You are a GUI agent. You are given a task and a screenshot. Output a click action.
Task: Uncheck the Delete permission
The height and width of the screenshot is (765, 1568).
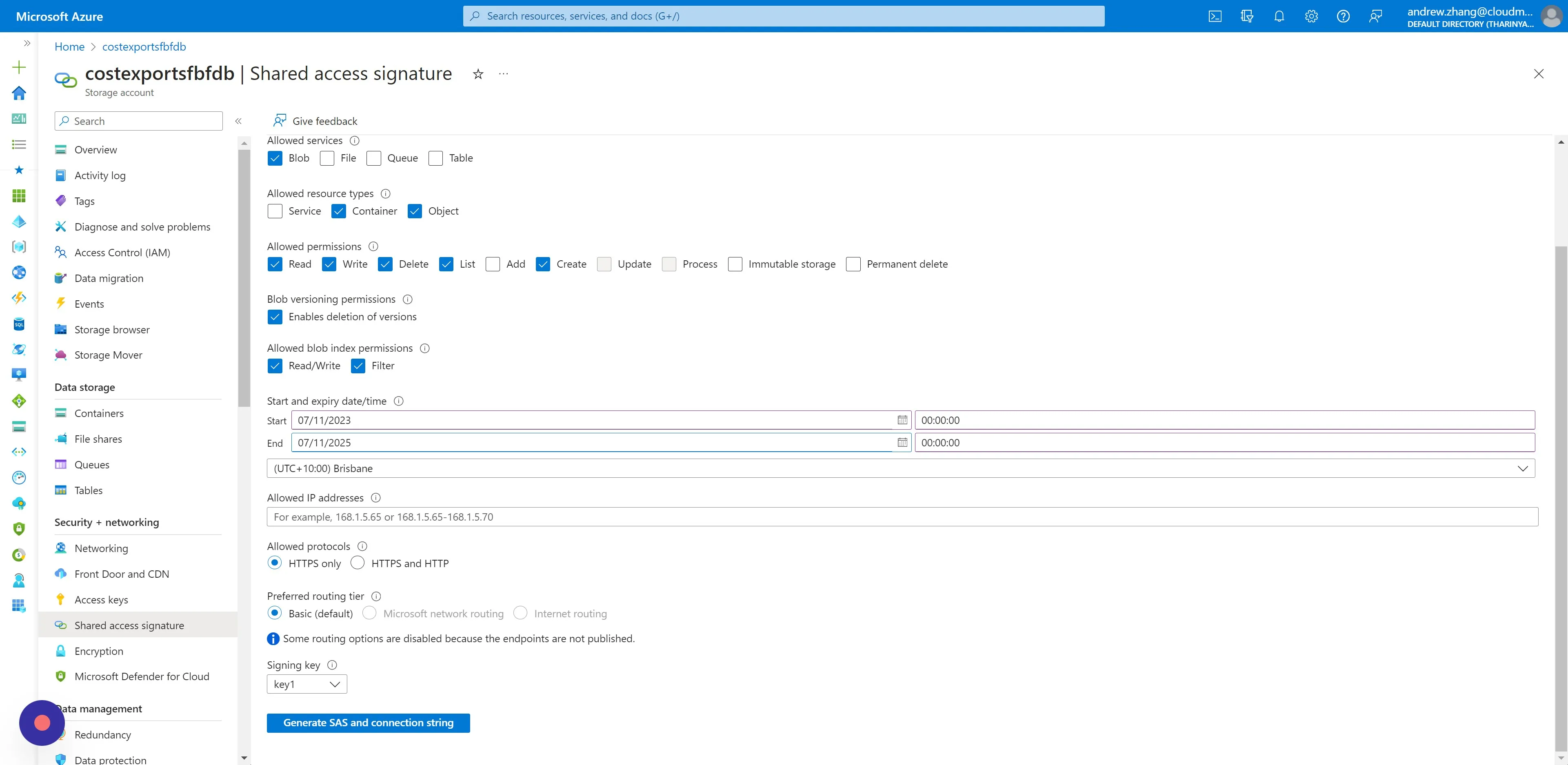click(x=385, y=264)
